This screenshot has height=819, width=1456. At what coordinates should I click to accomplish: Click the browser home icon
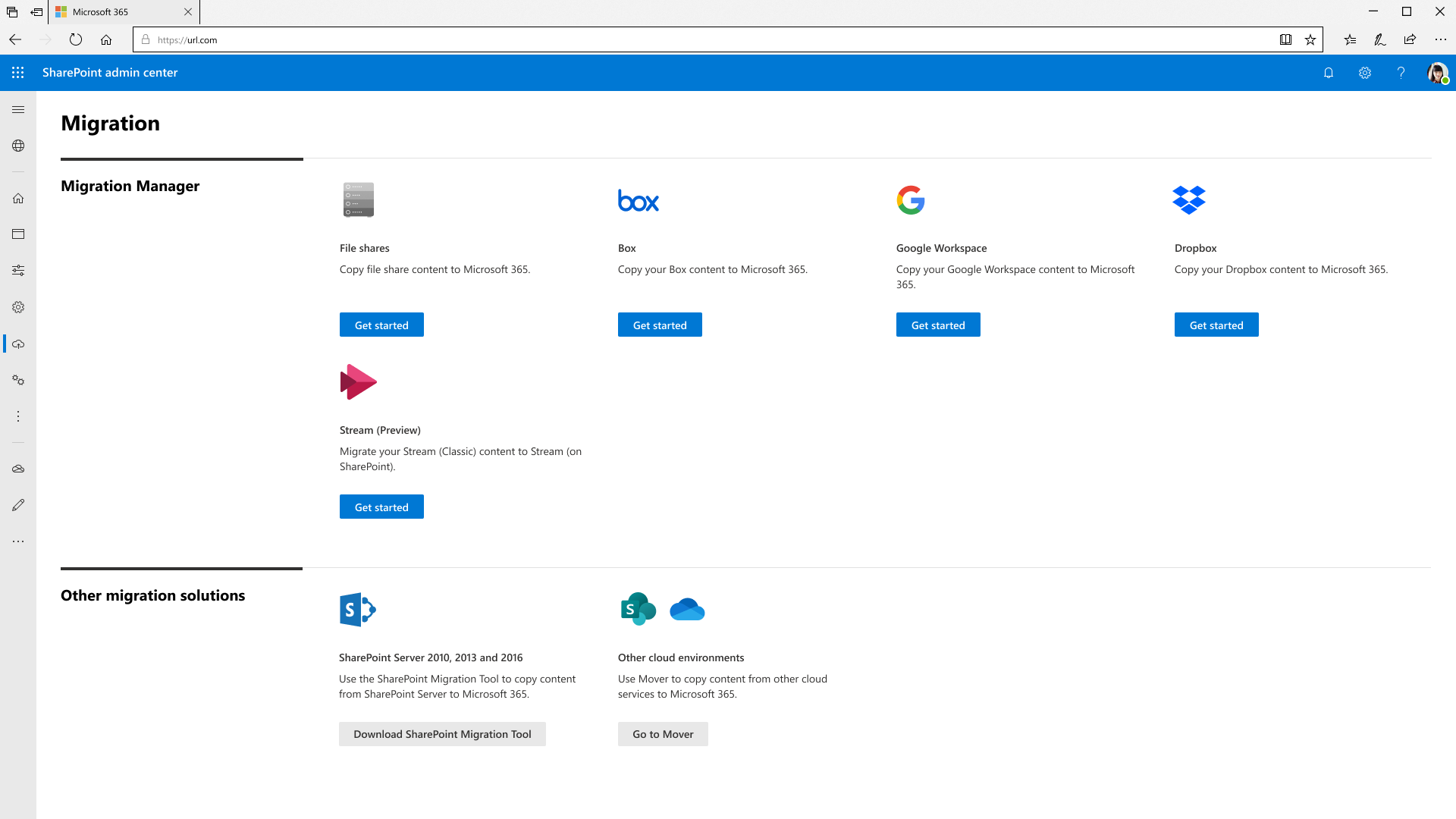(x=106, y=39)
